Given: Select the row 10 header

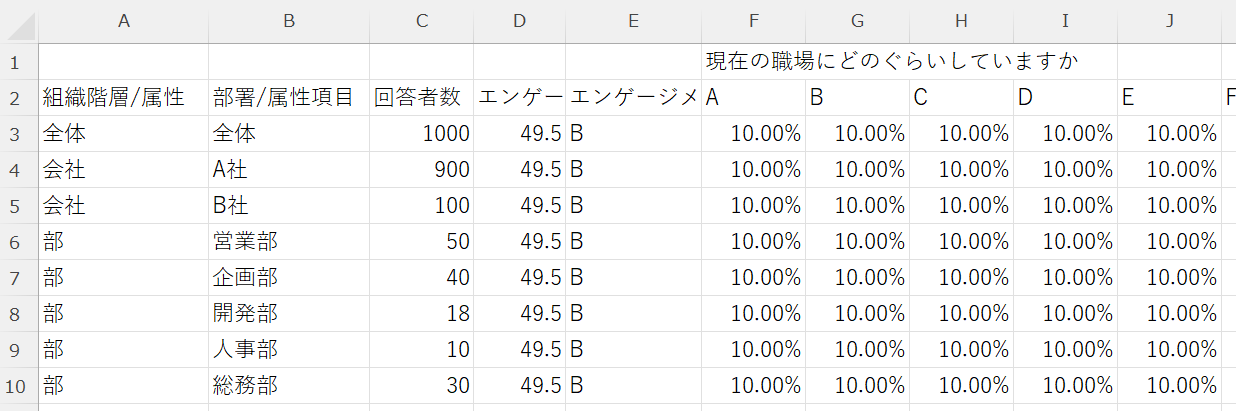Looking at the screenshot, I should tap(19, 386).
